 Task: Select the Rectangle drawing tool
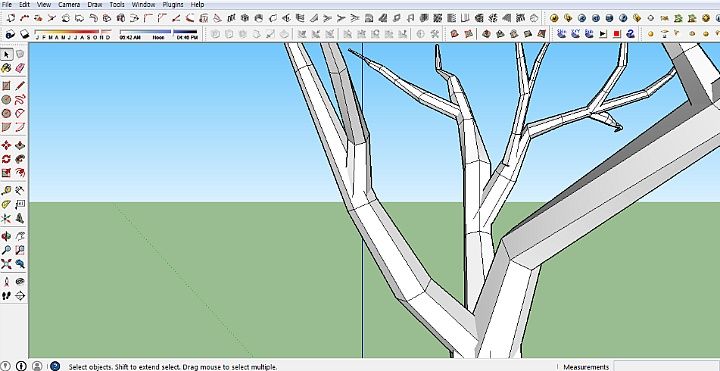click(6, 86)
